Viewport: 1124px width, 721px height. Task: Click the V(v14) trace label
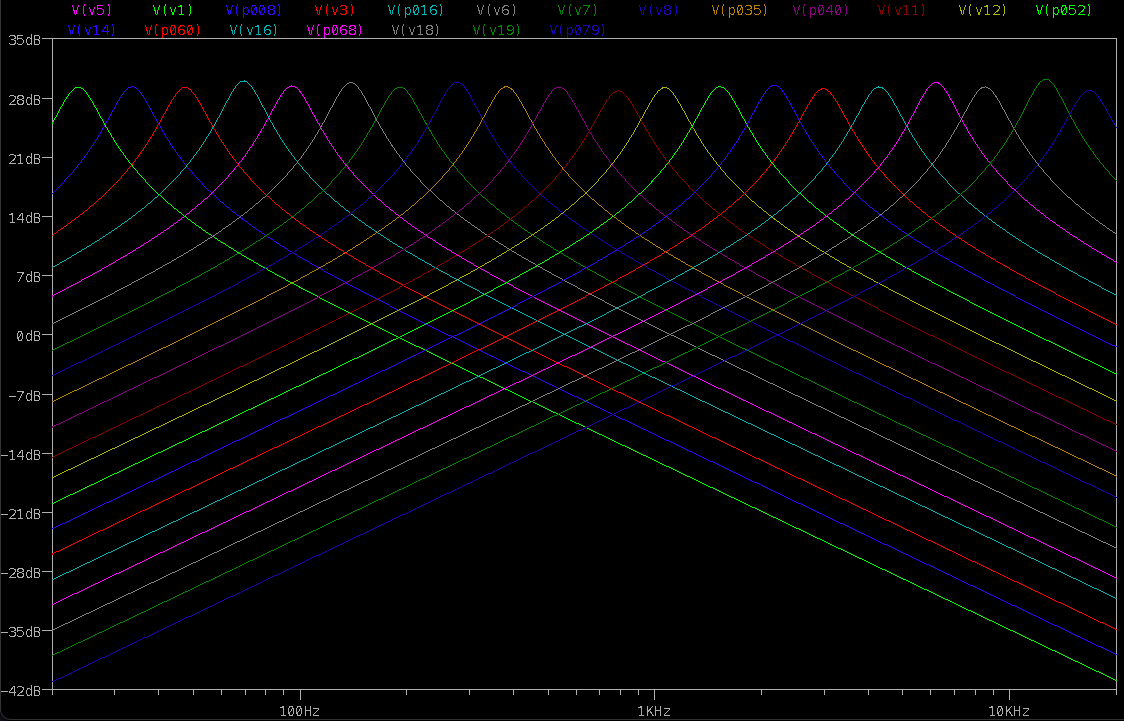(x=92, y=31)
